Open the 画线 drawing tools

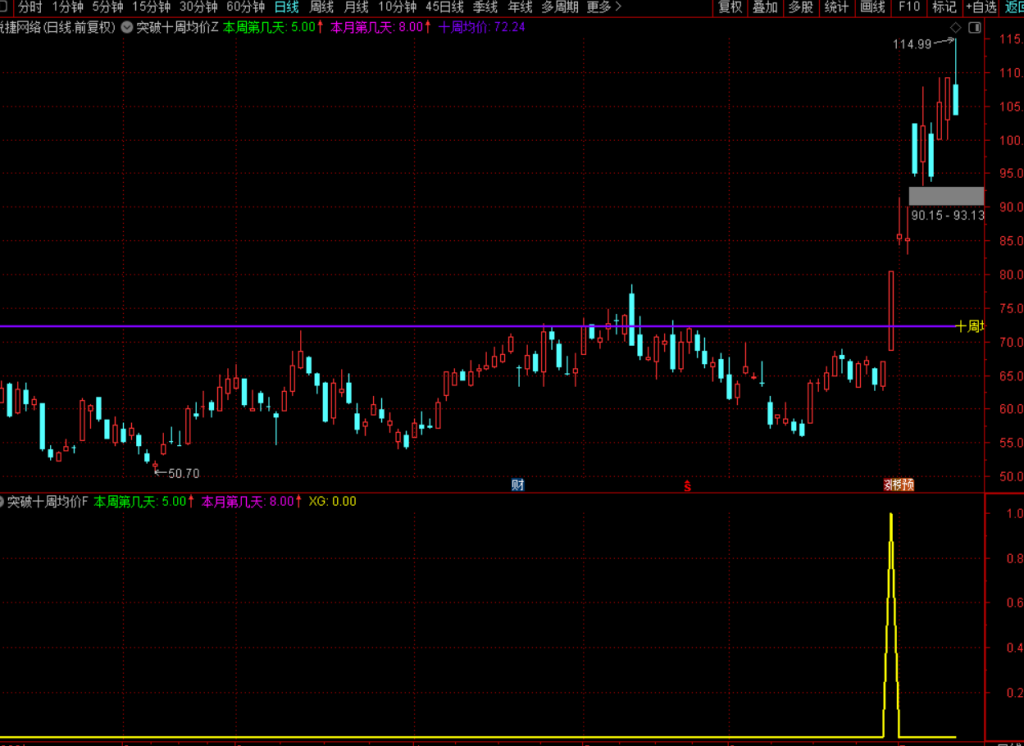pos(872,7)
